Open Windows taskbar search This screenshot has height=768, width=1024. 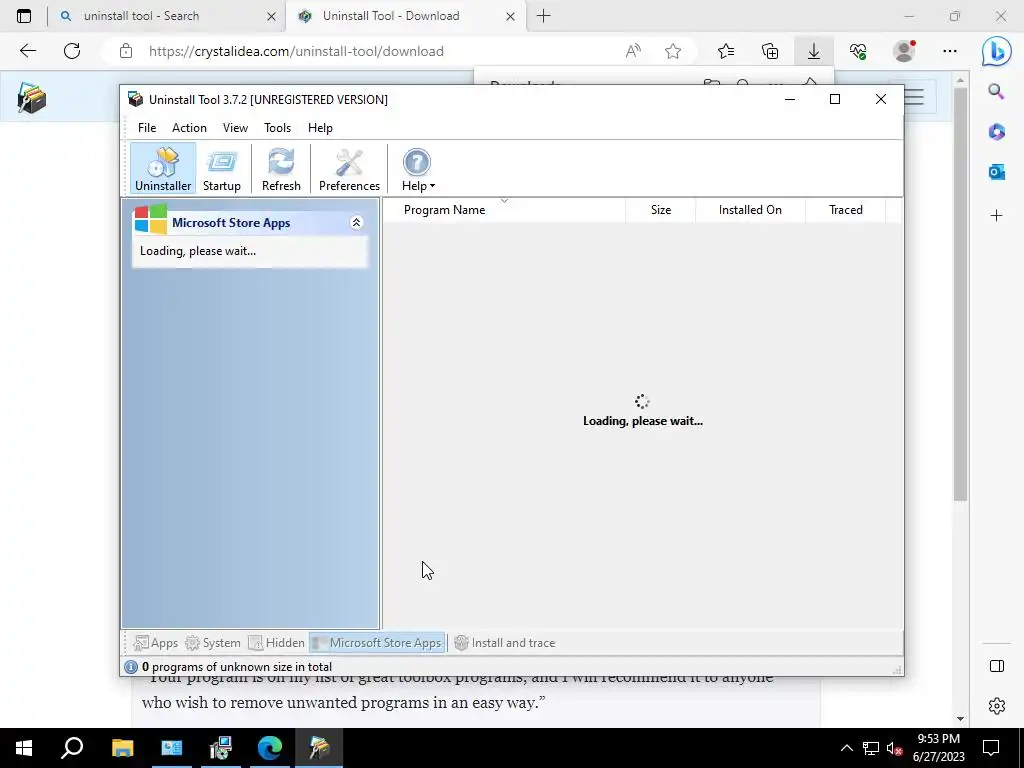pyautogui.click(x=72, y=748)
